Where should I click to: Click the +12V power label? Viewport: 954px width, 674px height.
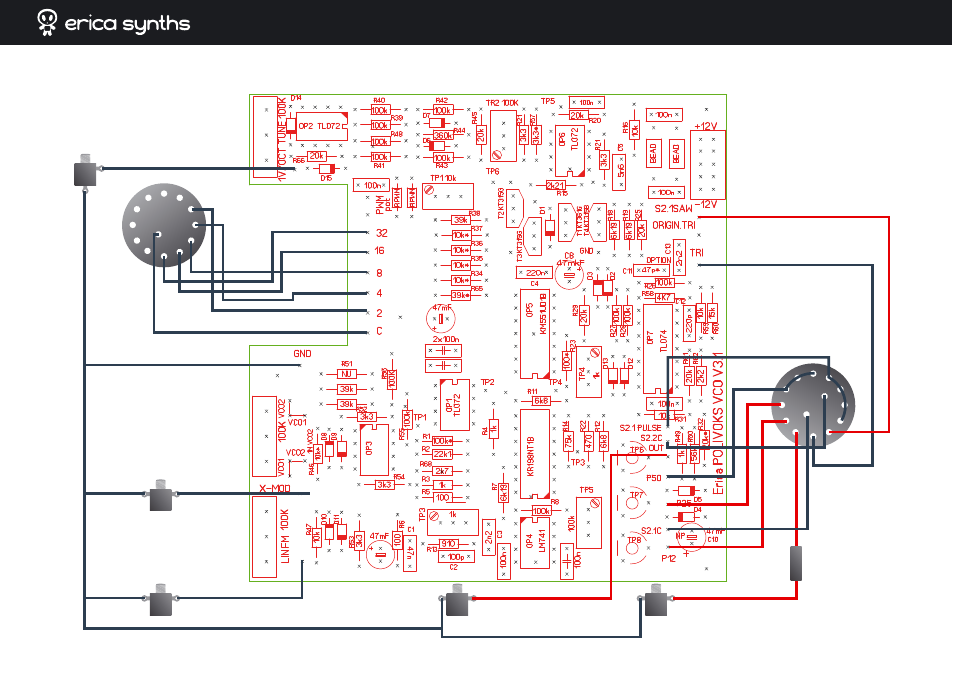705,127
